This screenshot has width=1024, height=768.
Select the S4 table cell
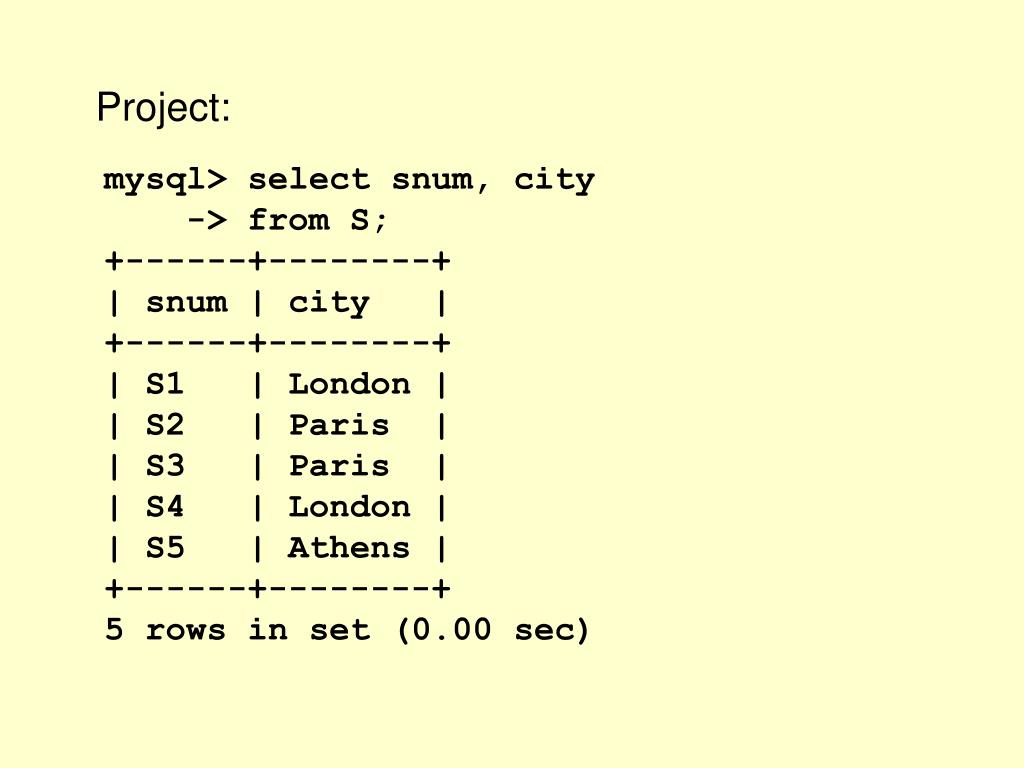coord(165,507)
